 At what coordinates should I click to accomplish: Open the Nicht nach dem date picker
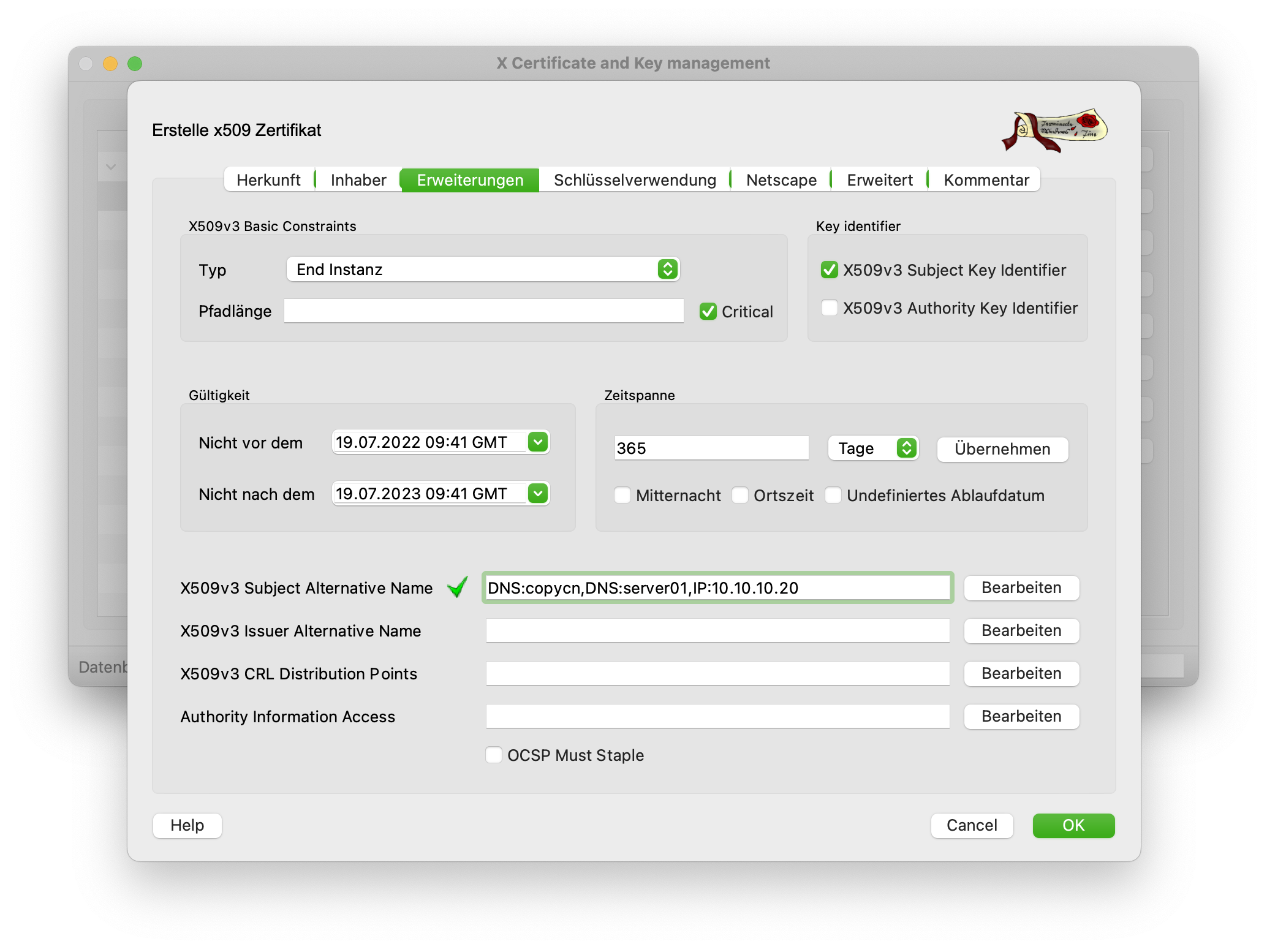pos(537,493)
